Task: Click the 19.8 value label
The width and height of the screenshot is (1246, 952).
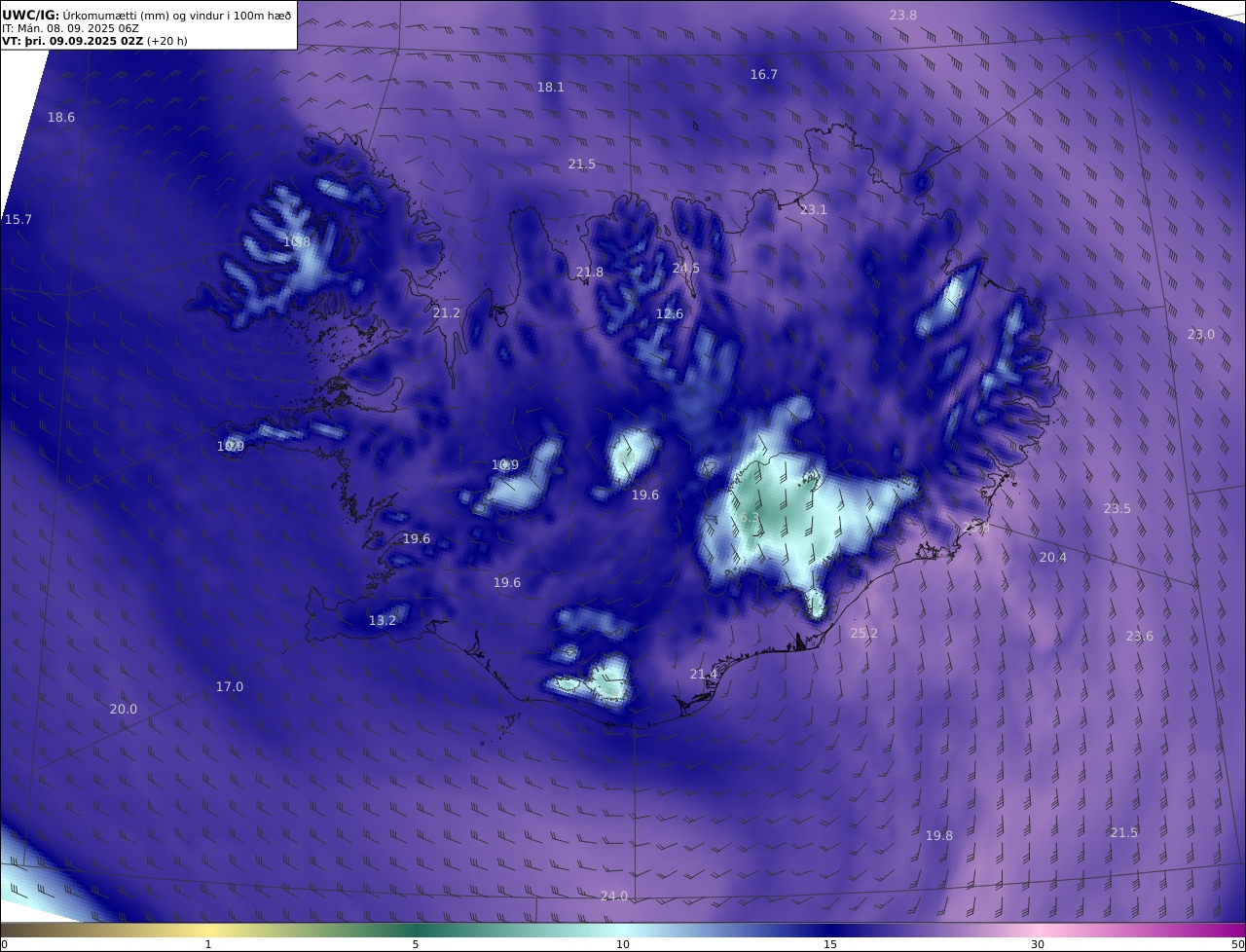Action: click(x=939, y=836)
